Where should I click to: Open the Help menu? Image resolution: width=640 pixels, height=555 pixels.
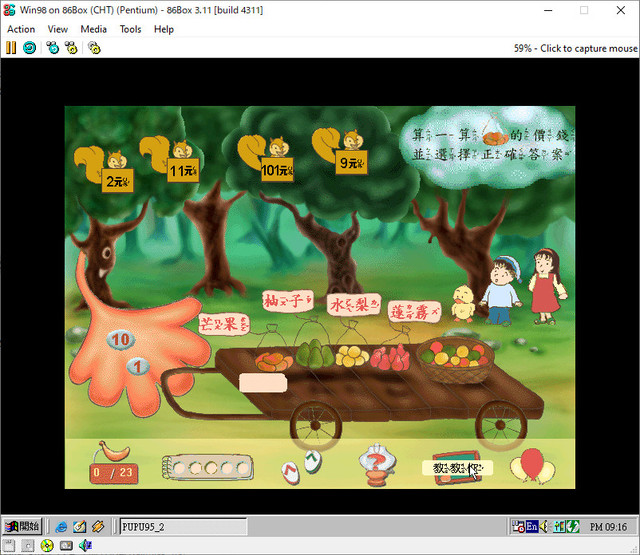164,29
